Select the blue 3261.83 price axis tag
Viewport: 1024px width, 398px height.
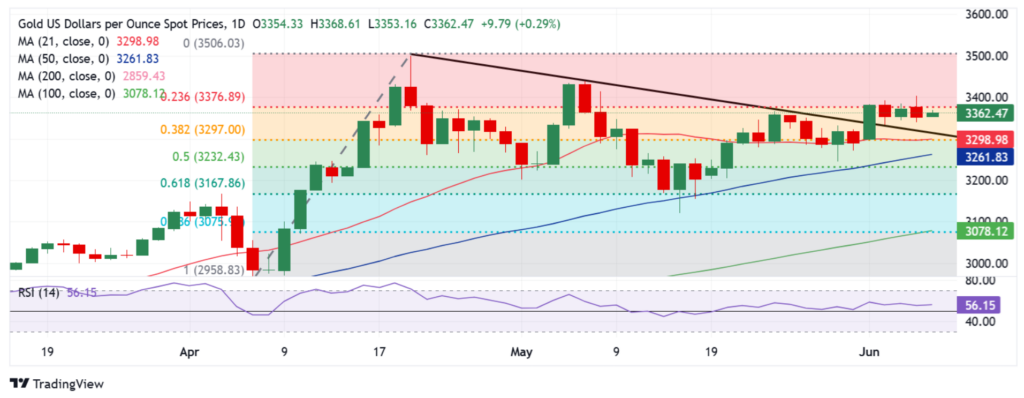(x=985, y=157)
